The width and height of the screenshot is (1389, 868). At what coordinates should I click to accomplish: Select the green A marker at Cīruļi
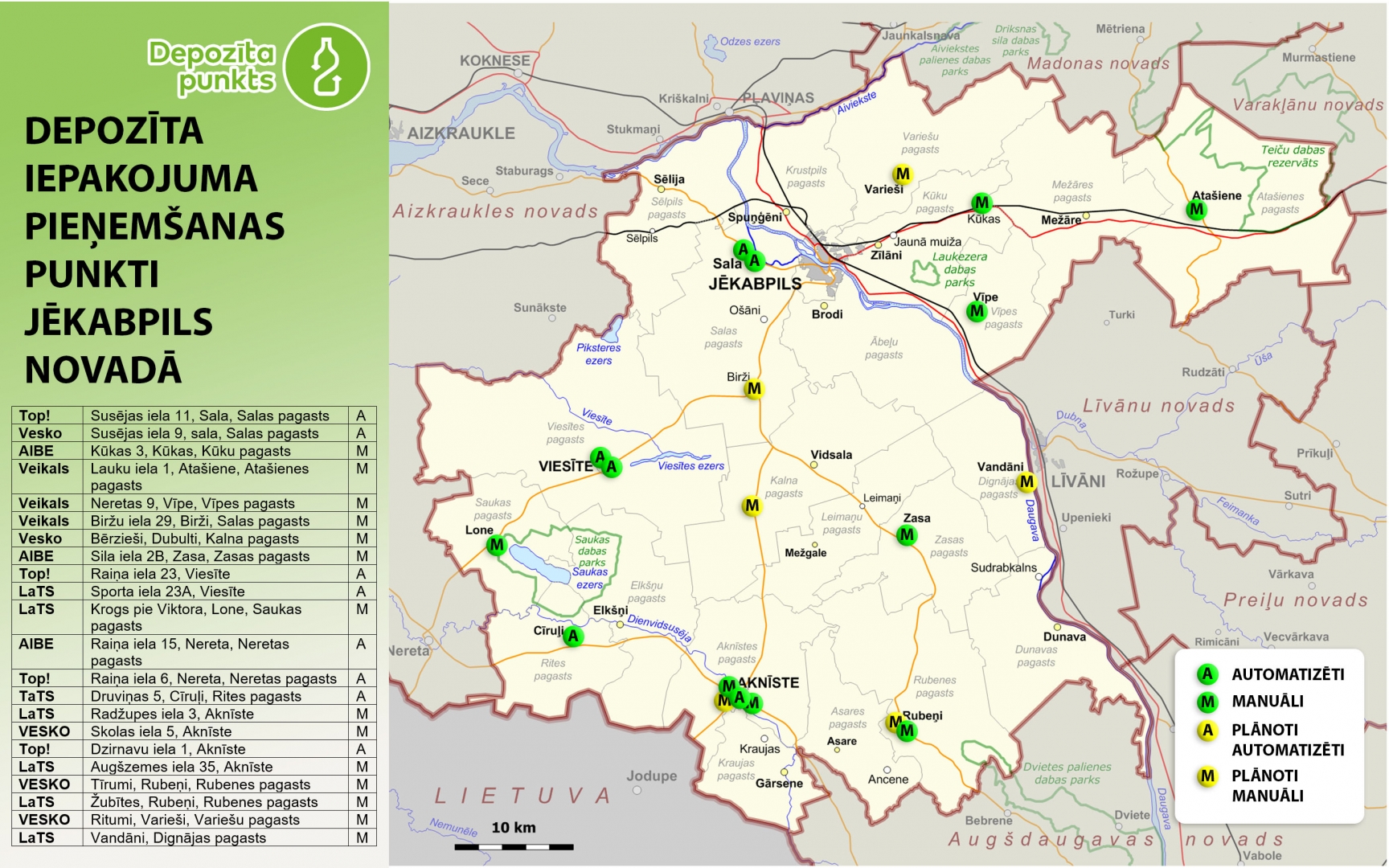click(x=572, y=637)
